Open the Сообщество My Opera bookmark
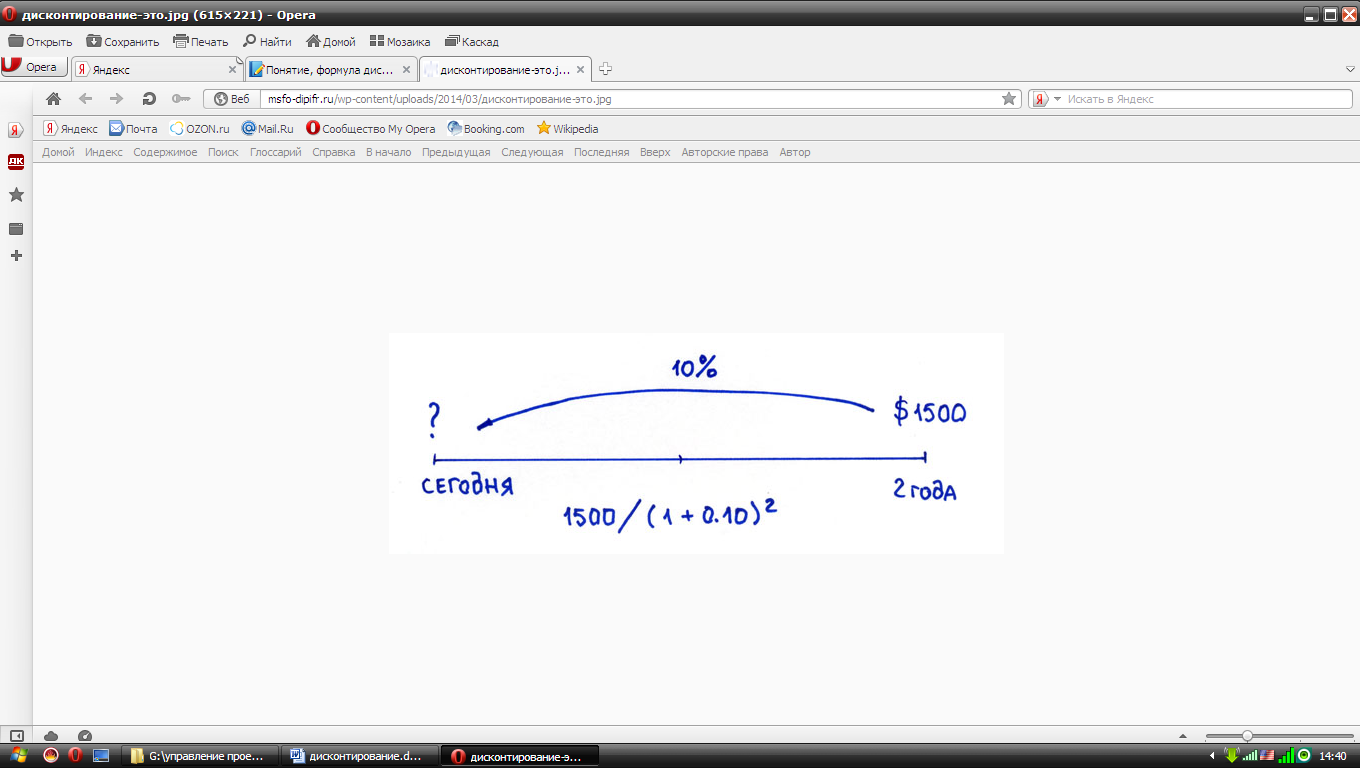The width and height of the screenshot is (1360, 768). [371, 128]
